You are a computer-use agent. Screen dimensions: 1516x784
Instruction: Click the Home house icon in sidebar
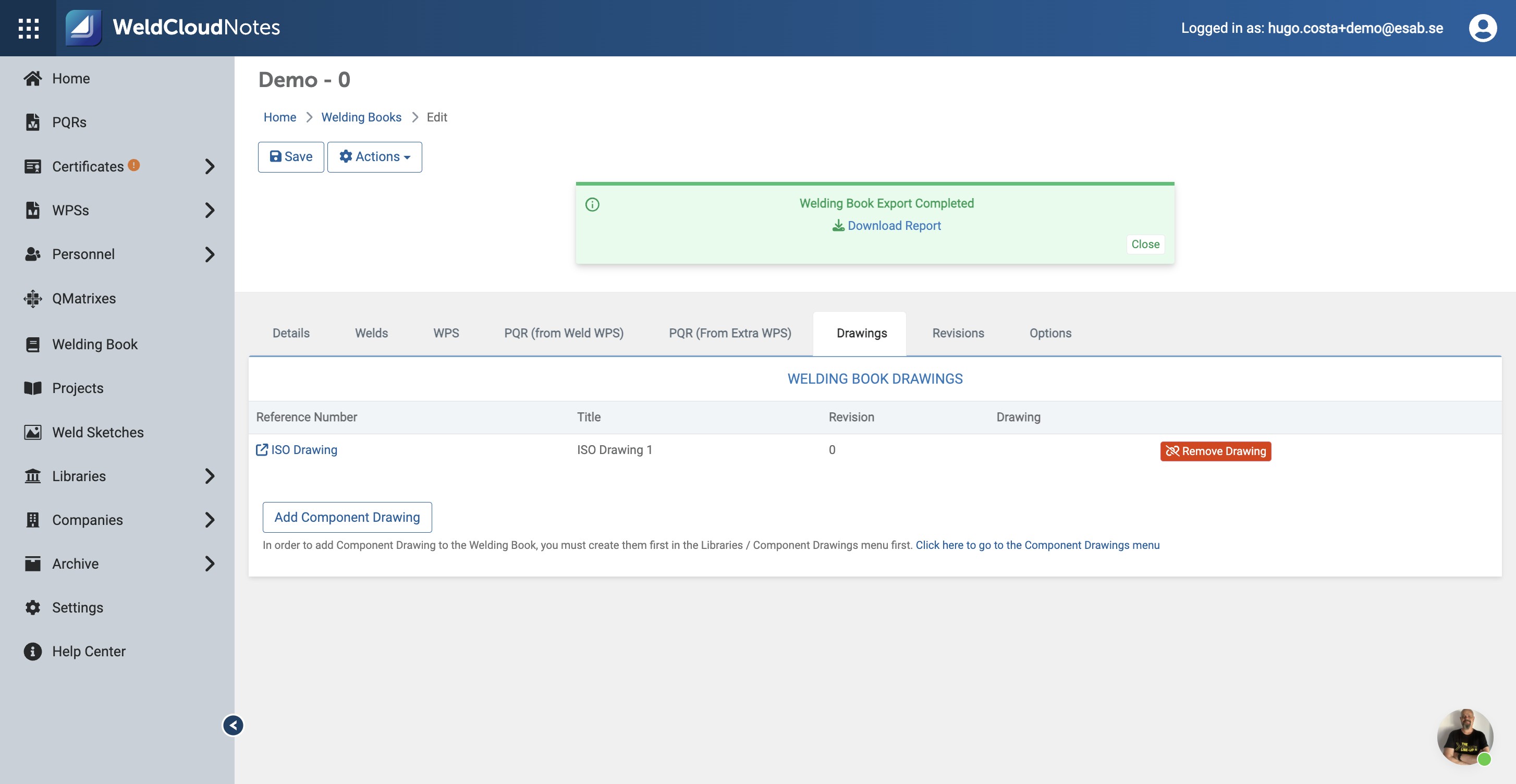point(32,78)
